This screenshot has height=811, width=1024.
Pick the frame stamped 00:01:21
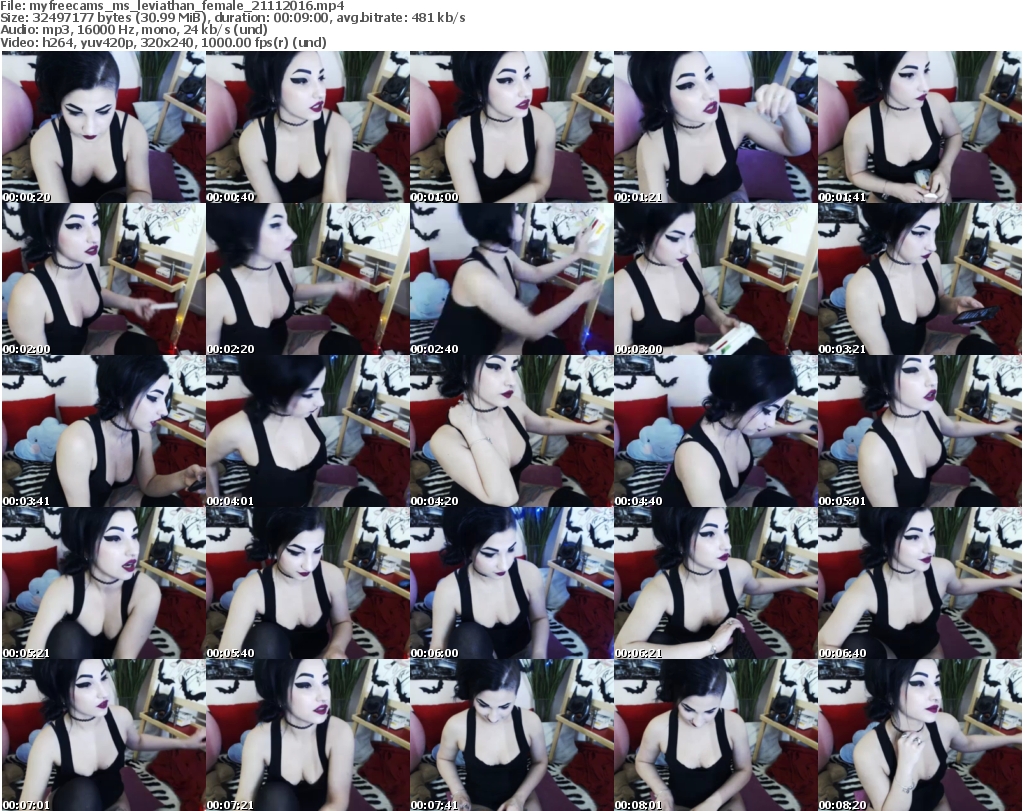click(x=715, y=127)
